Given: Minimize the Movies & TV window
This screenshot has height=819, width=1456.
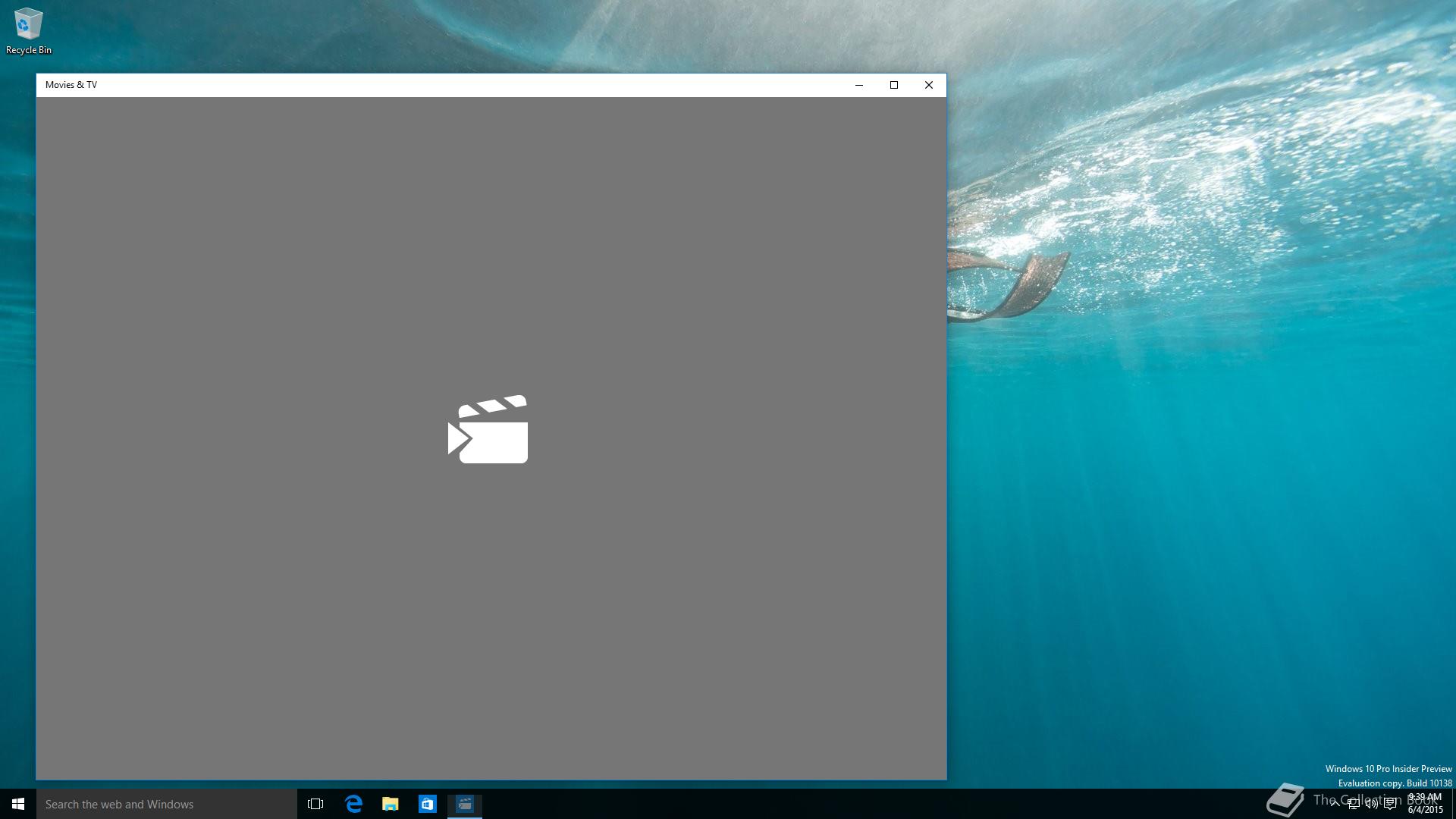Looking at the screenshot, I should 859,85.
